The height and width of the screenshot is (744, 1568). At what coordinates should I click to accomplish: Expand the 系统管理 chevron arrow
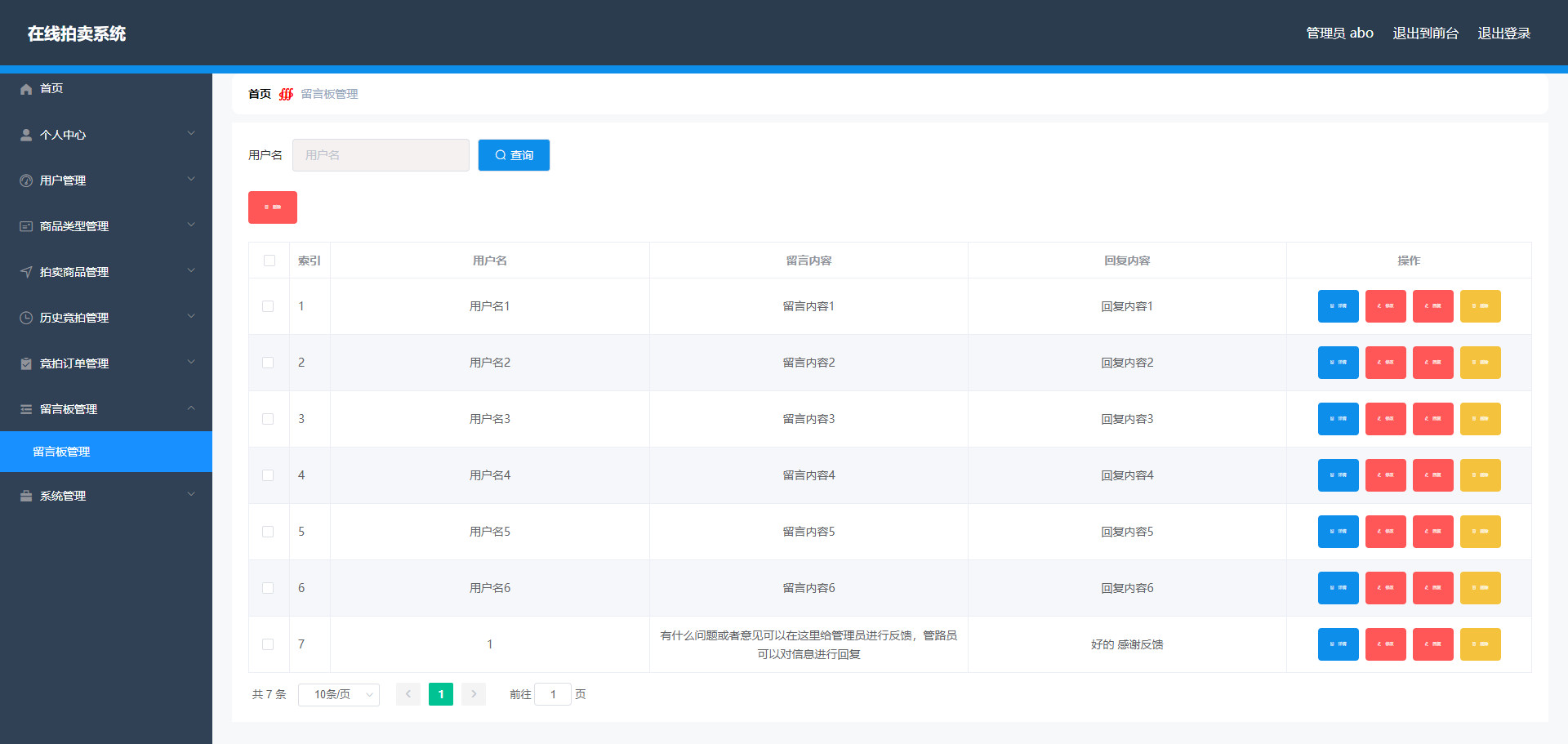click(191, 494)
